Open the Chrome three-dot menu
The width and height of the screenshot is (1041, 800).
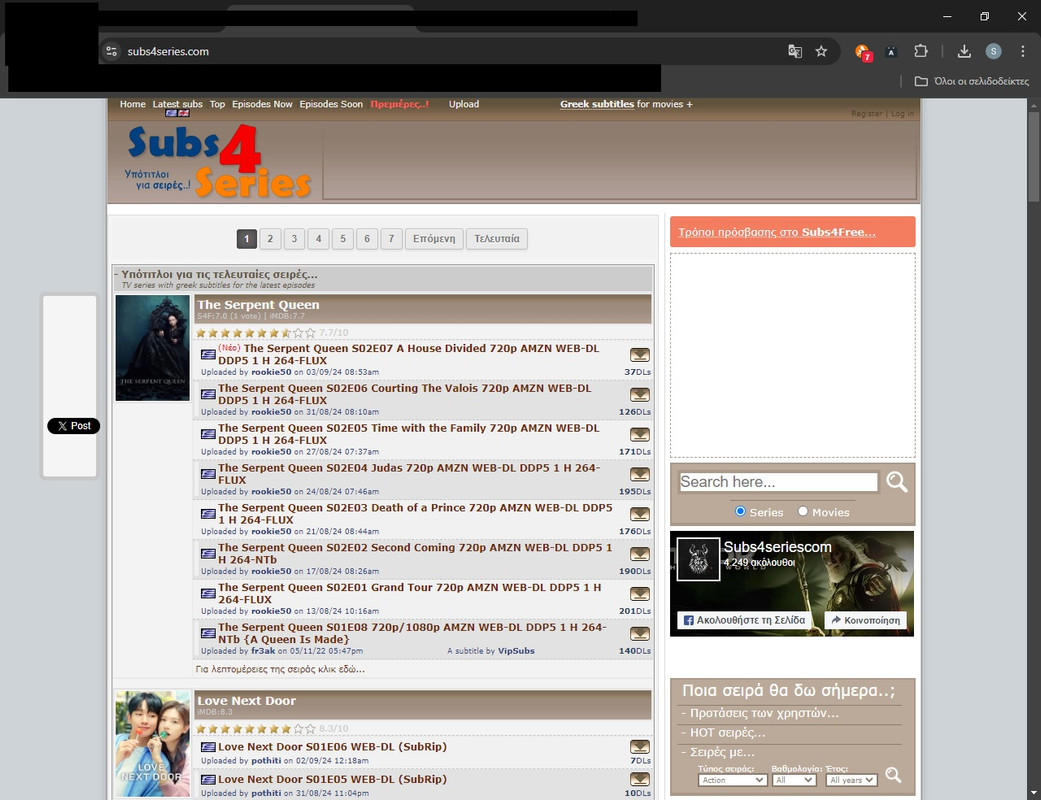(x=1022, y=51)
